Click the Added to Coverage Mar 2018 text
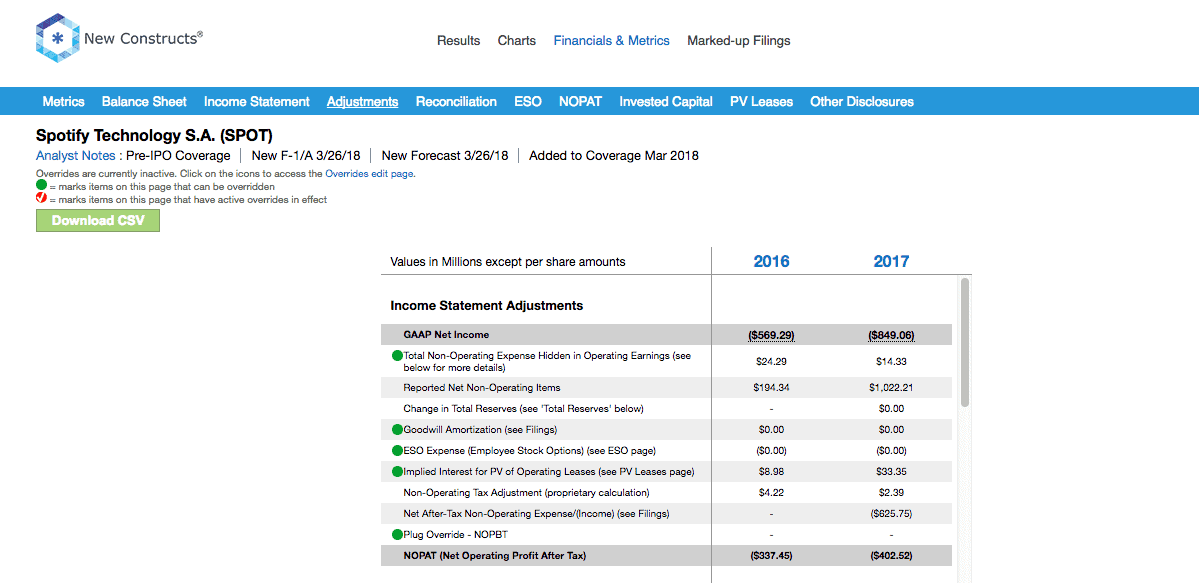Screen dimensions: 1199x583 (x=613, y=155)
